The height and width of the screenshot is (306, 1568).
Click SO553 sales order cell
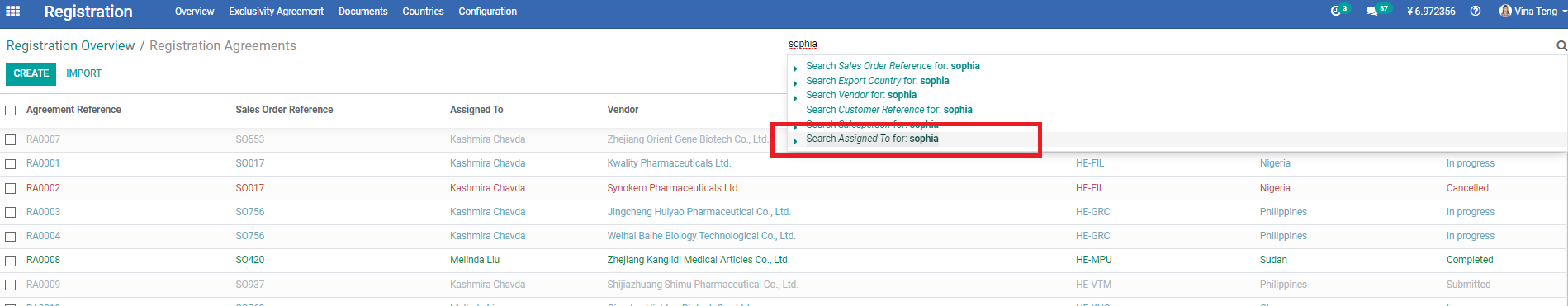point(250,139)
